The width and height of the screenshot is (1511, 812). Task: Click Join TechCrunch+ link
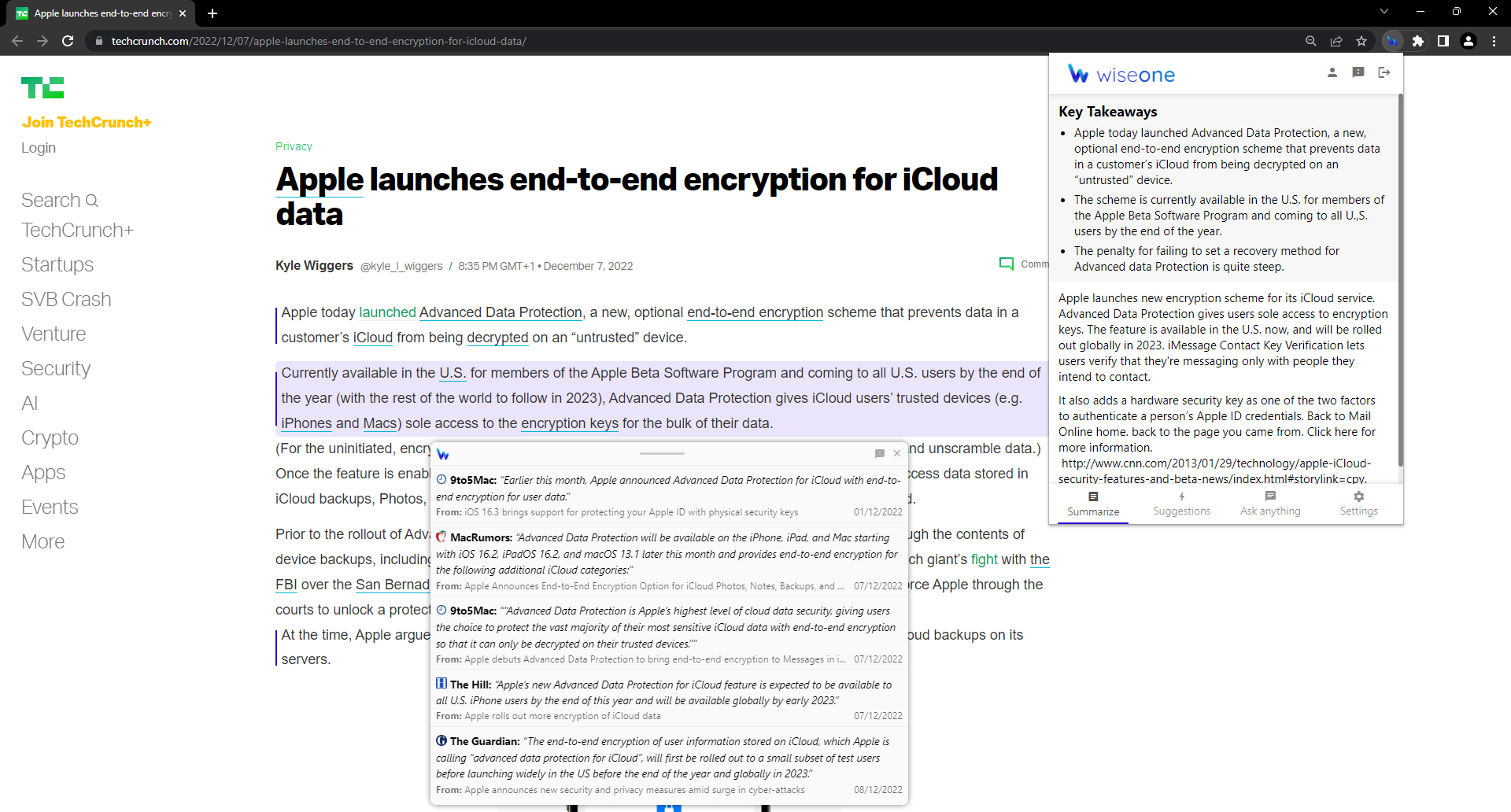pyautogui.click(x=87, y=122)
